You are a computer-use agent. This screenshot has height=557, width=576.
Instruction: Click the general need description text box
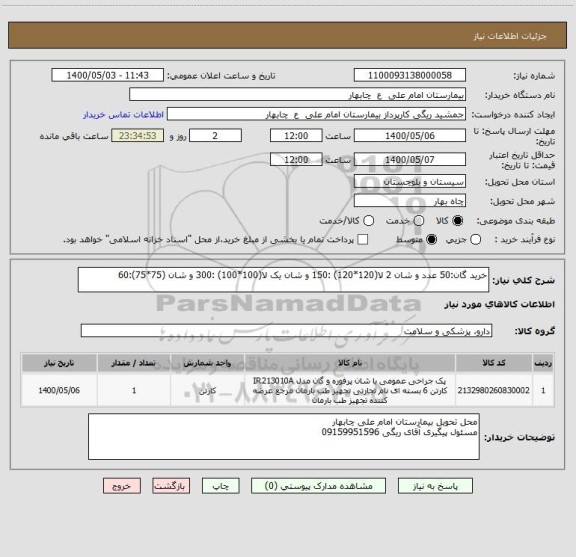pyautogui.click(x=284, y=280)
